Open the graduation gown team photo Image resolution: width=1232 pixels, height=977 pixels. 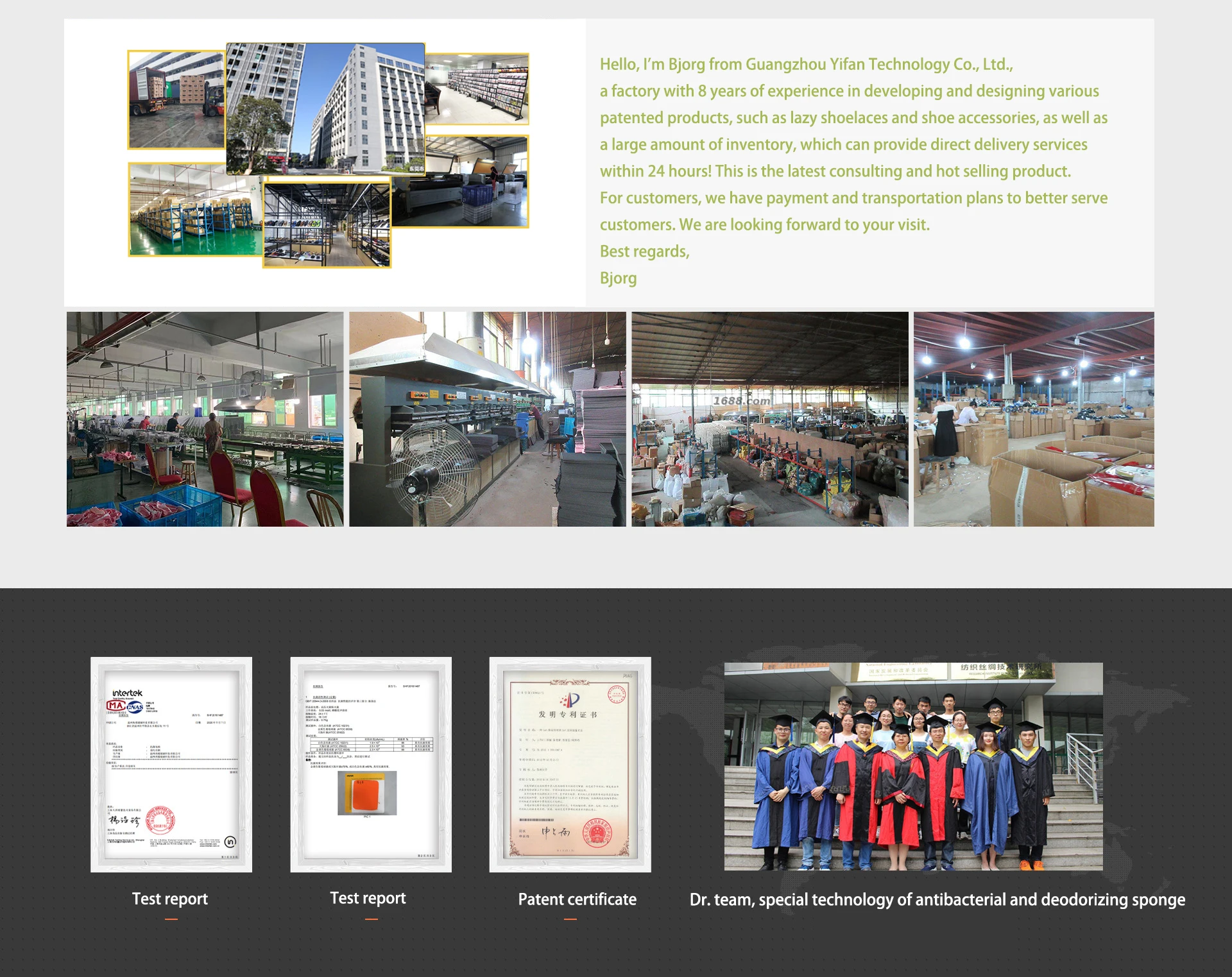click(x=913, y=766)
